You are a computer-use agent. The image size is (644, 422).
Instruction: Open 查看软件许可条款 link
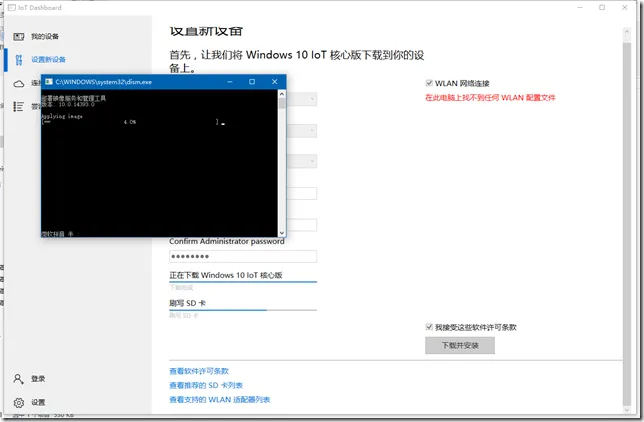199,371
